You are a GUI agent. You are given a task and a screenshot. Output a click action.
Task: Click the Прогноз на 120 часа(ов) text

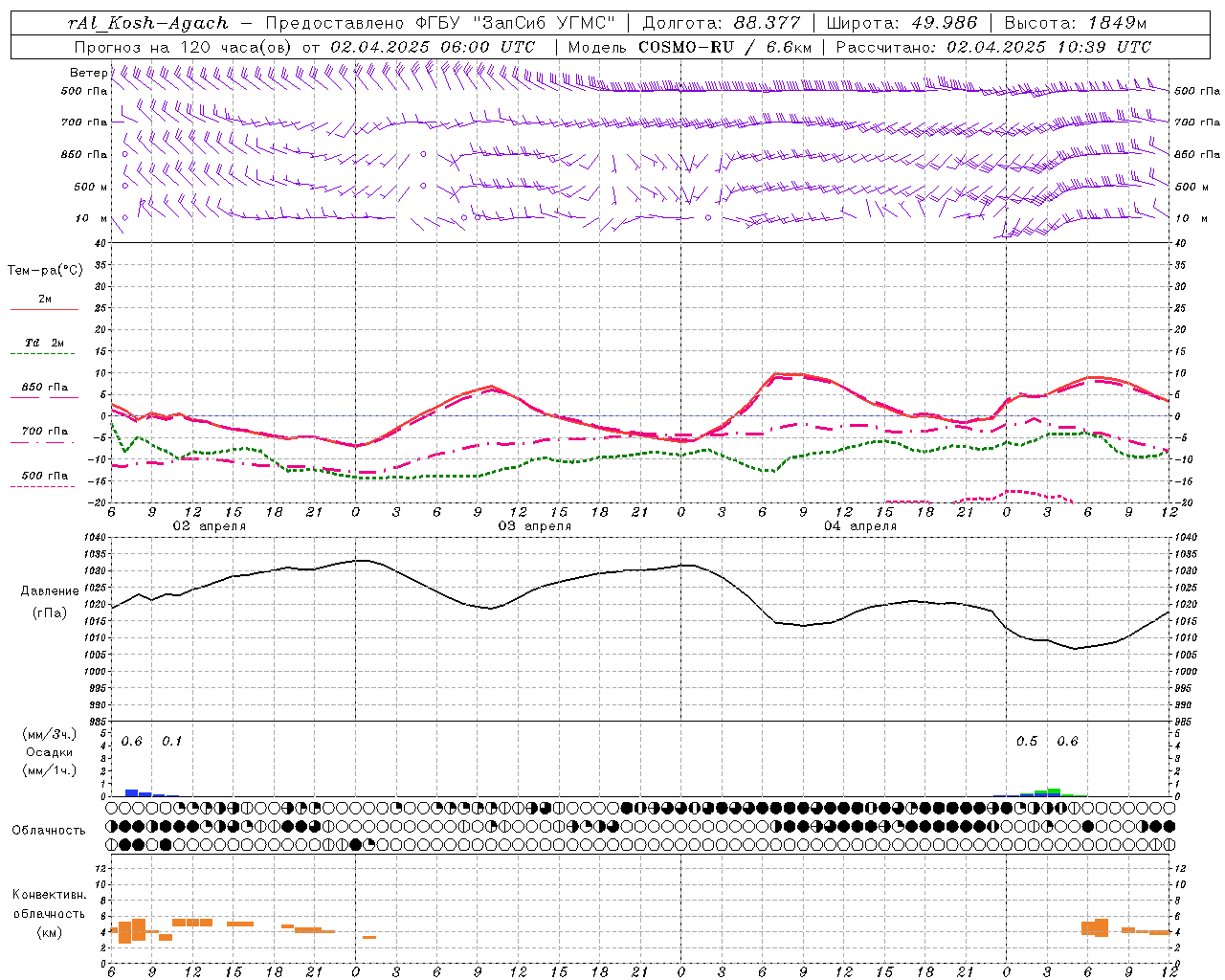(x=184, y=47)
